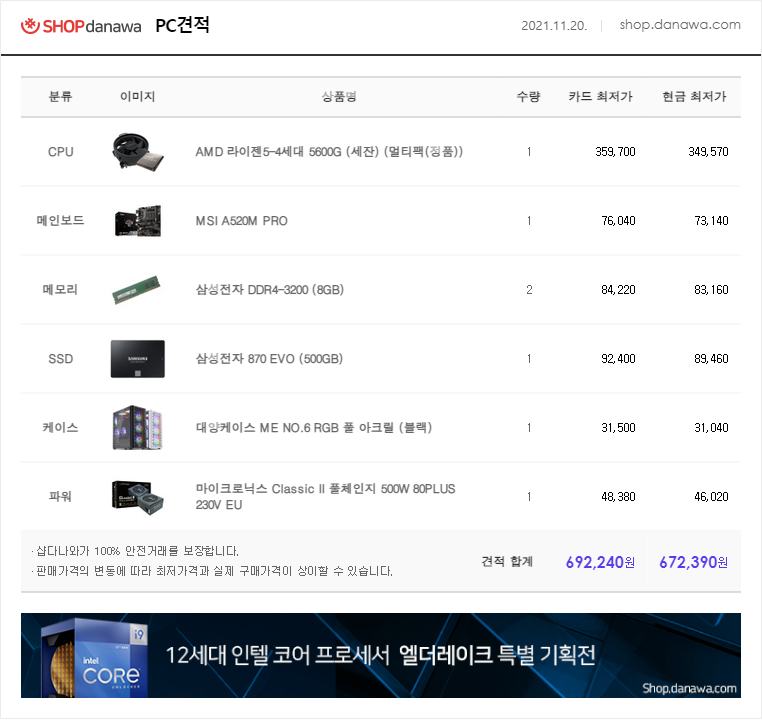Screen dimensions: 762x720
Task: Click the MSI A520M PRO motherboard image
Action: [138, 221]
